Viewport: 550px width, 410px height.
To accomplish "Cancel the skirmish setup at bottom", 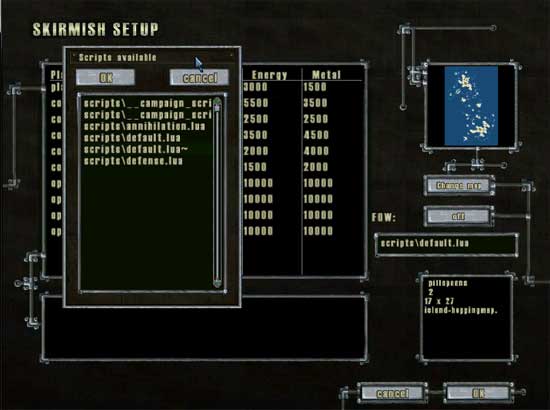I will (393, 393).
